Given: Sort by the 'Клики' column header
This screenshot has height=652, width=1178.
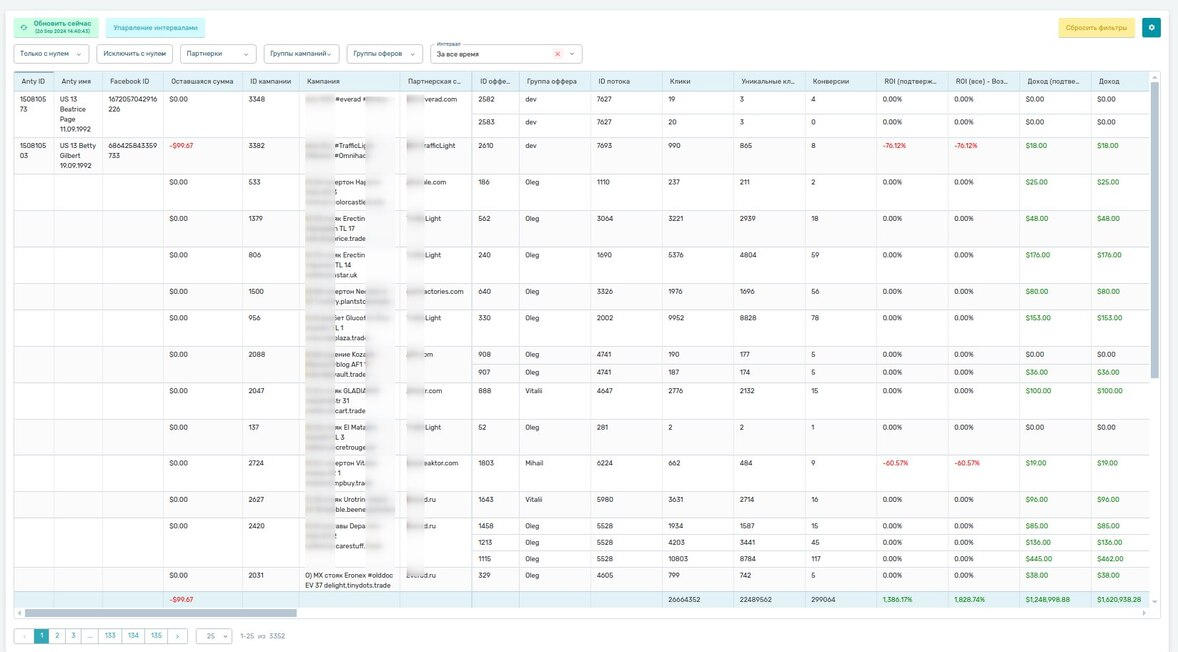Looking at the screenshot, I should pyautogui.click(x=681, y=81).
